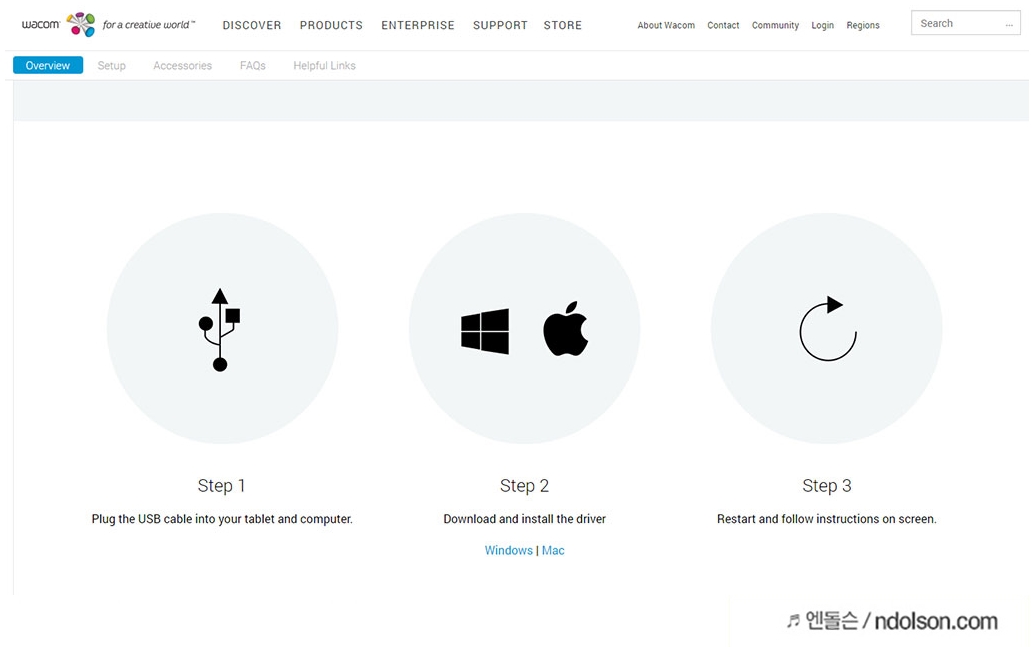The height and width of the screenshot is (647, 1034).
Task: Download the Mac driver link
Action: (553, 550)
